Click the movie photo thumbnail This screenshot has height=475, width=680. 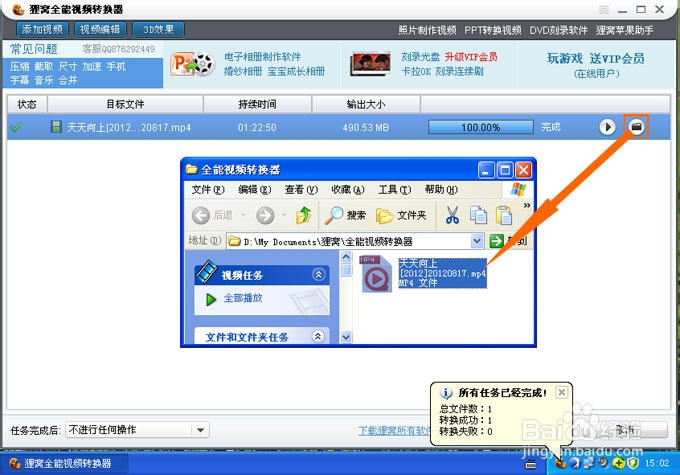(x=370, y=64)
